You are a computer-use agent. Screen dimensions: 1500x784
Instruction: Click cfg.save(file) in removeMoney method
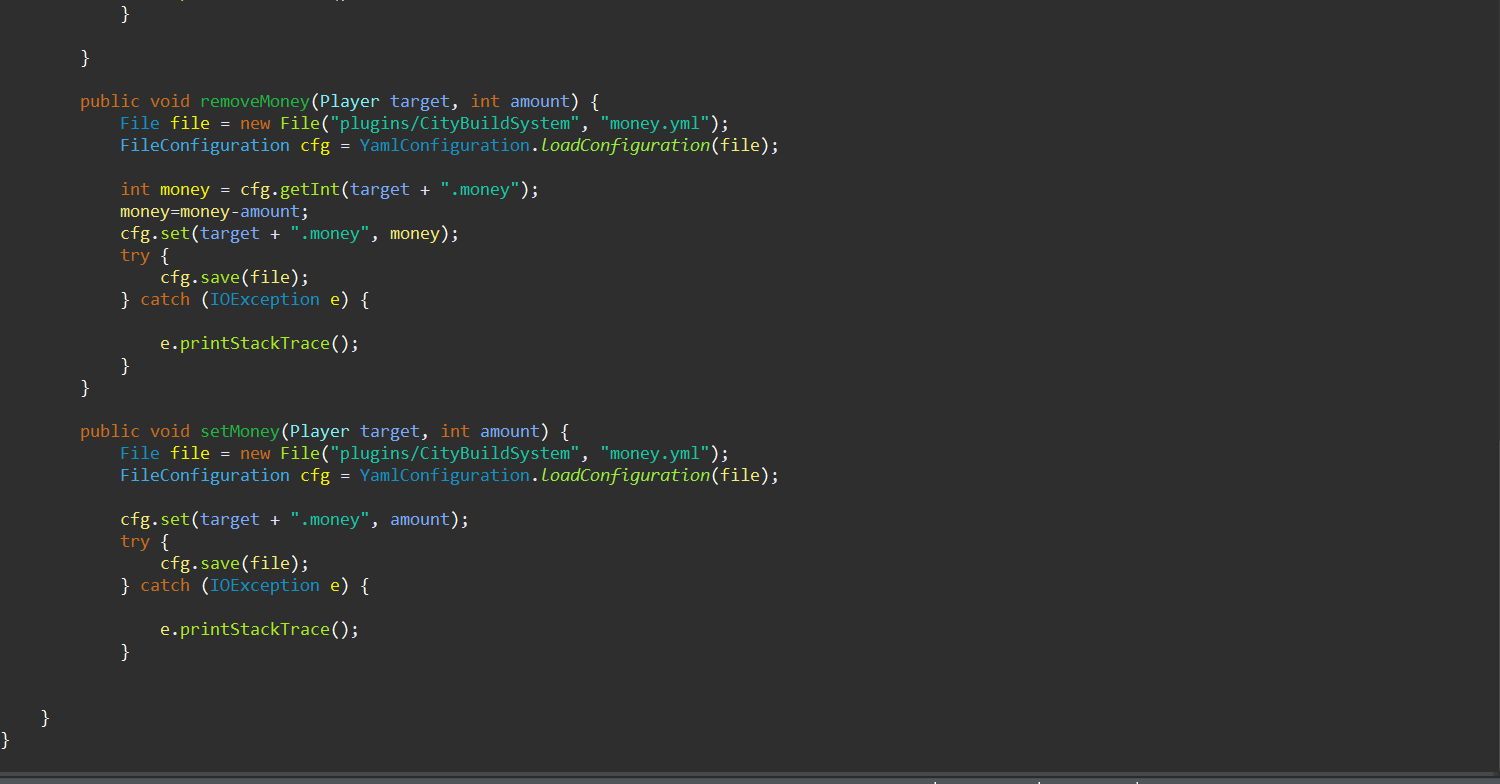235,277
